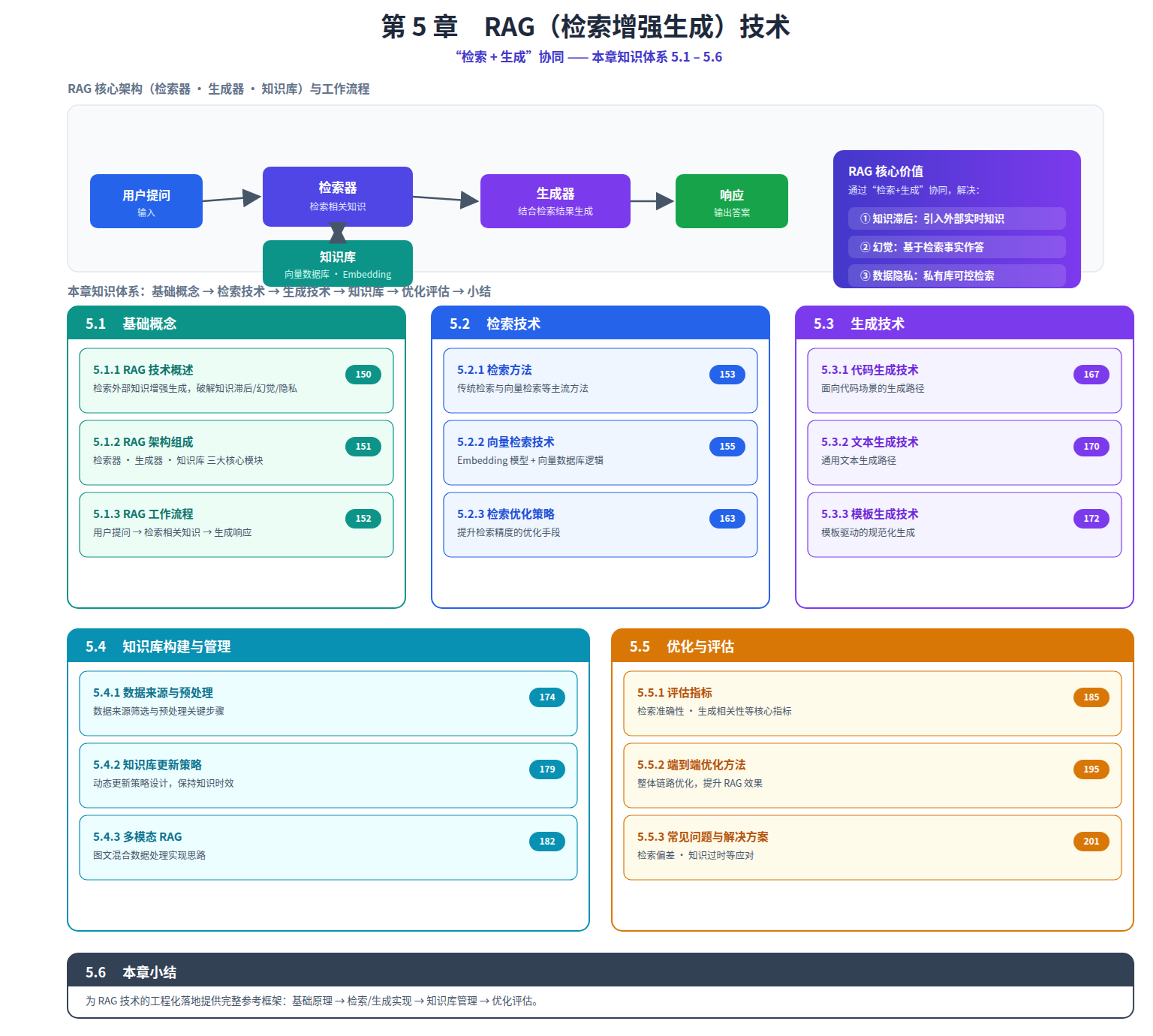Click the 本章知识体系 flow line text
Image resolution: width=1153 pixels, height=1036 pixels.
point(279,291)
